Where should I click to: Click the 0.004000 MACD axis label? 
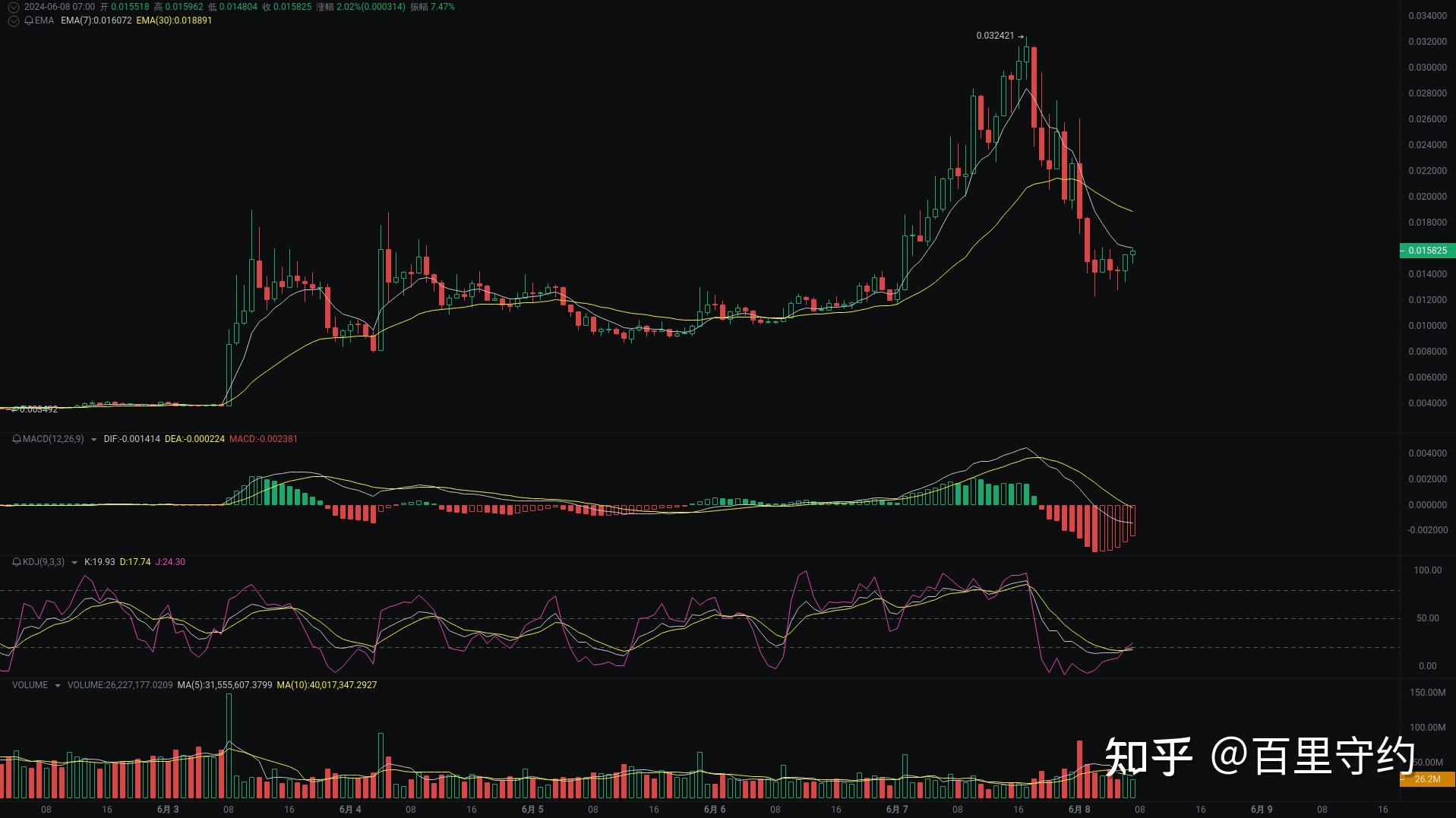click(1427, 453)
